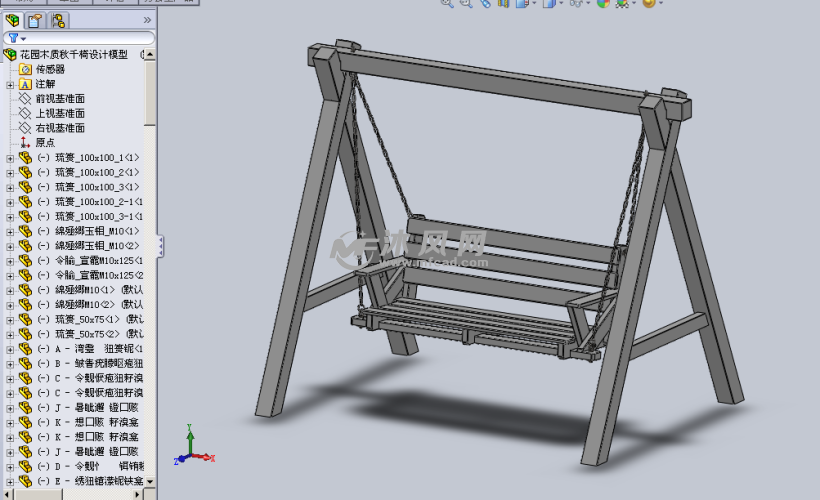Expand the manager panel tabs chevron
Viewport: 820px width, 500px height.
[x=147, y=20]
